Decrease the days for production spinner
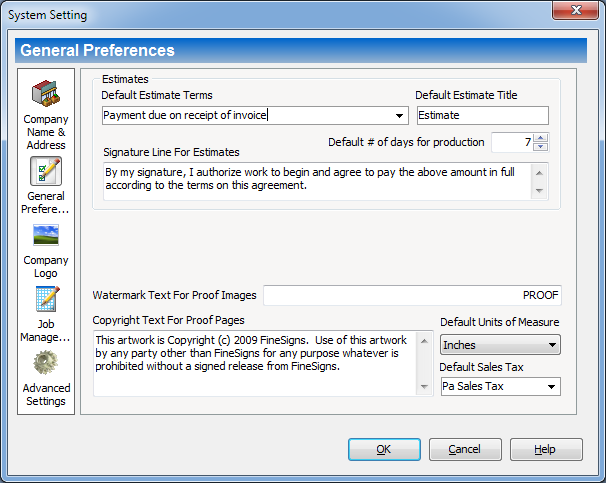This screenshot has height=483, width=606. [541, 147]
